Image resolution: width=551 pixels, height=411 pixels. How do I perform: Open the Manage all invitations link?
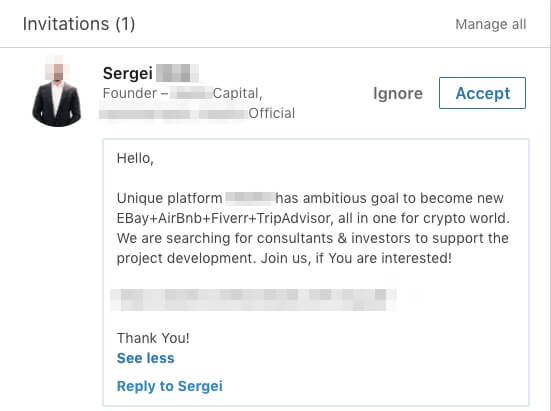(491, 24)
